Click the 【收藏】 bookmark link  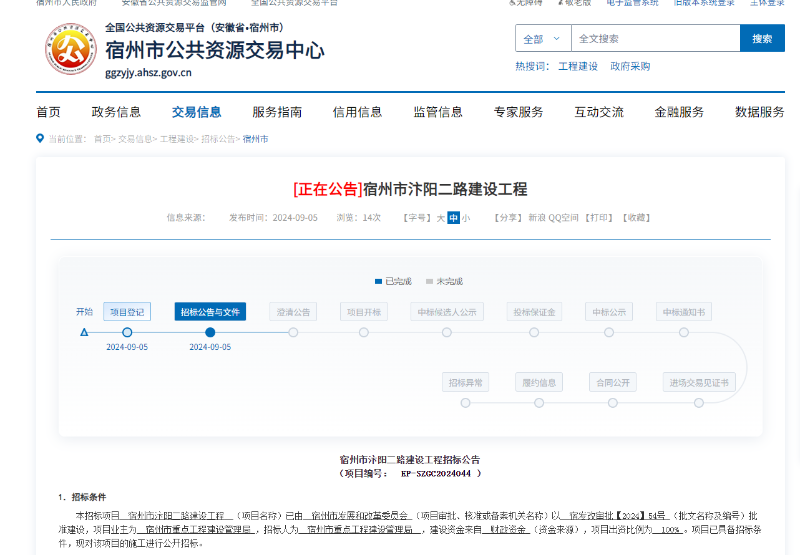pyautogui.click(x=636, y=218)
